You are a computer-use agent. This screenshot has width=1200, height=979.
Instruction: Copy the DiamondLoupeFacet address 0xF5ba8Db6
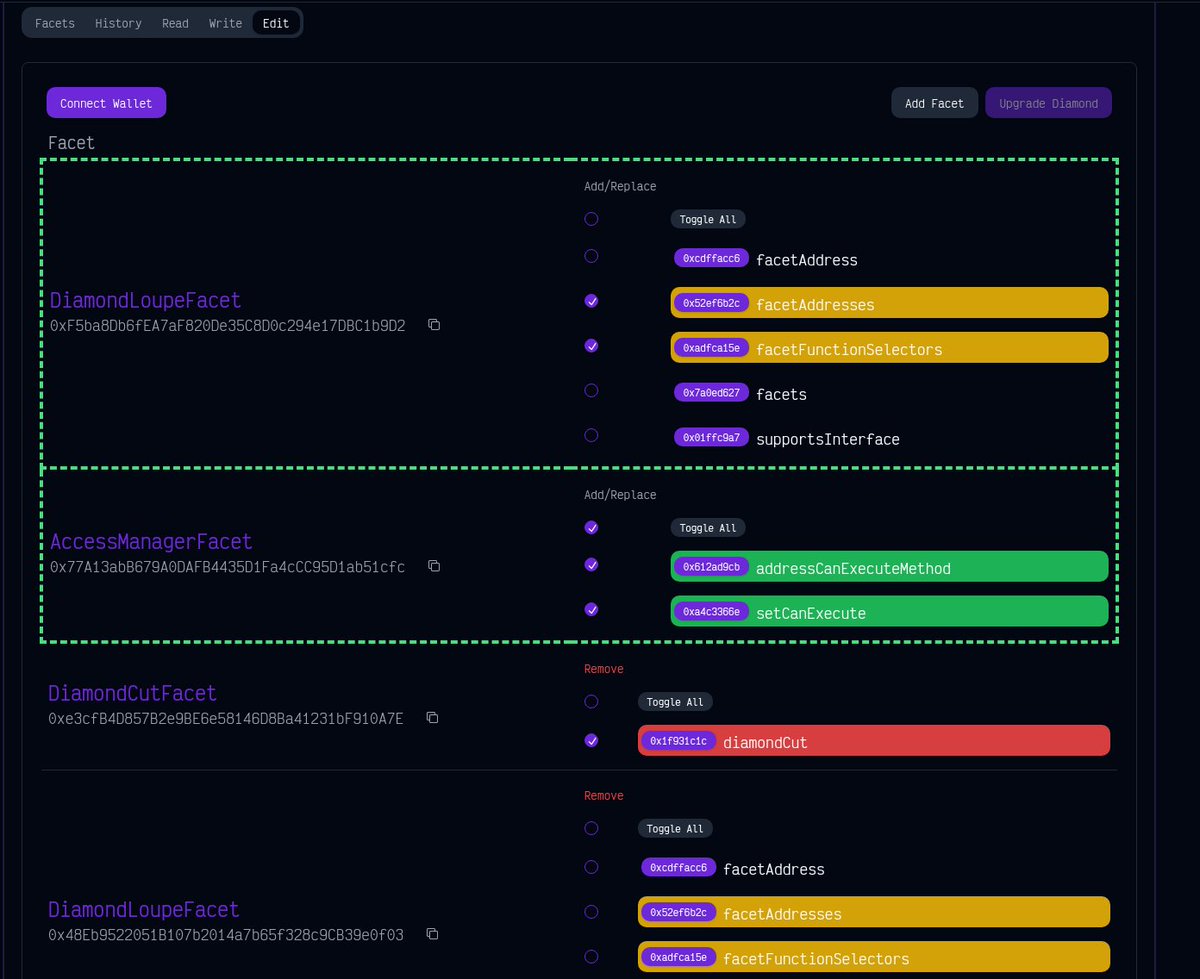pos(433,324)
